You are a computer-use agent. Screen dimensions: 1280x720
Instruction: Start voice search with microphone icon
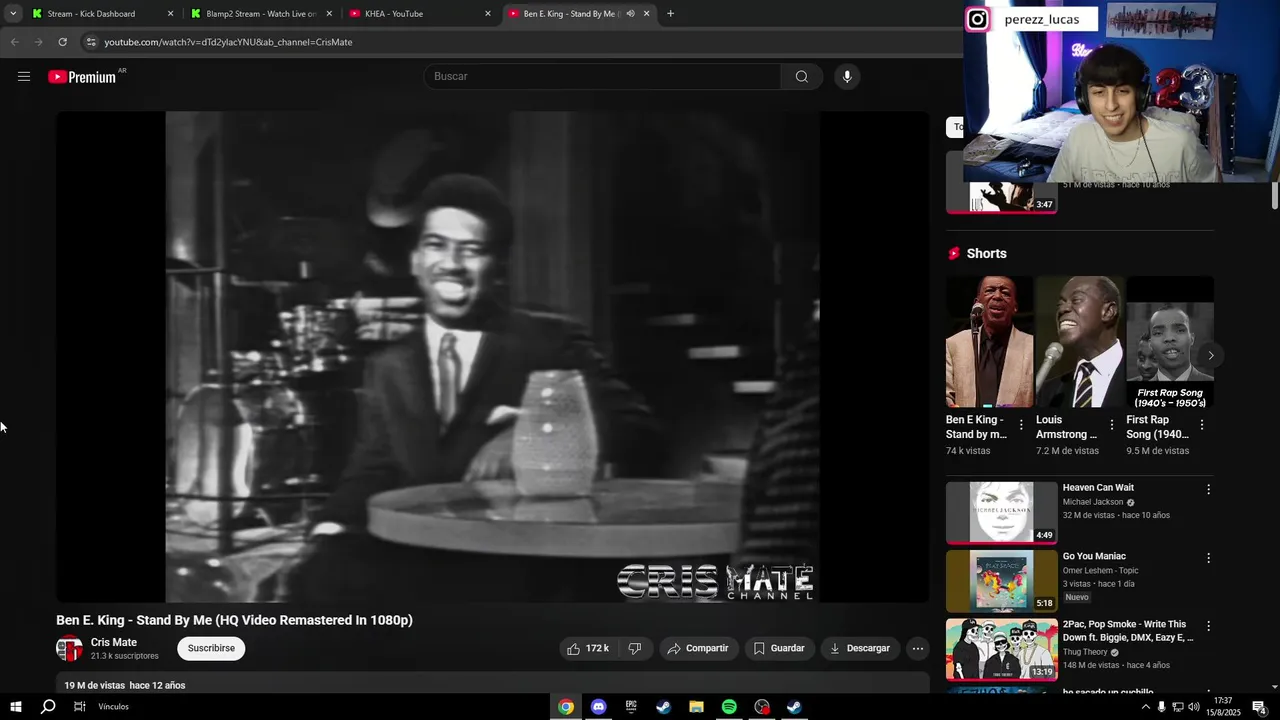pos(847,77)
